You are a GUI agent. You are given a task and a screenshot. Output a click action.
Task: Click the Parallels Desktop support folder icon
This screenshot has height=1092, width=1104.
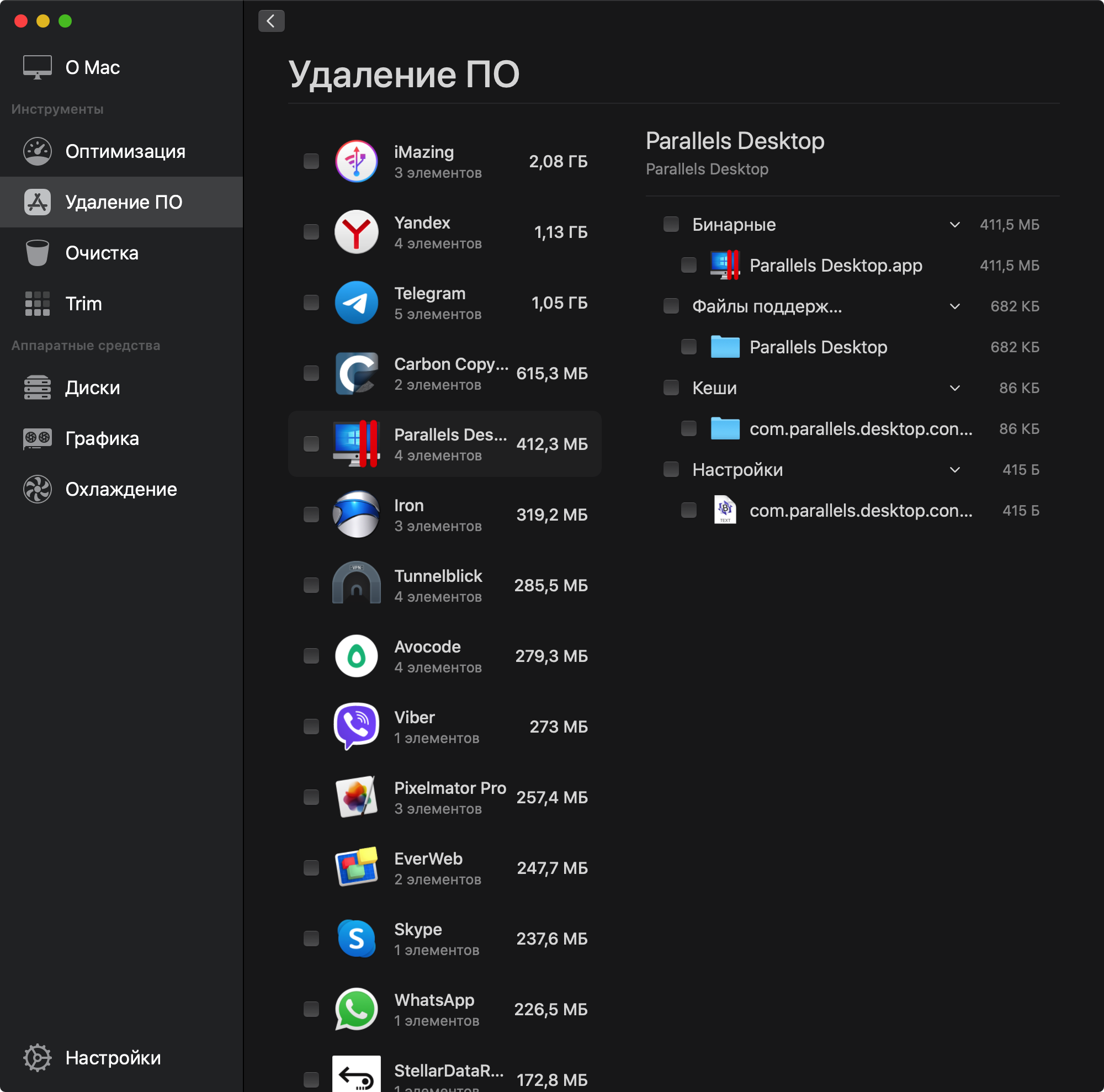[x=725, y=347]
